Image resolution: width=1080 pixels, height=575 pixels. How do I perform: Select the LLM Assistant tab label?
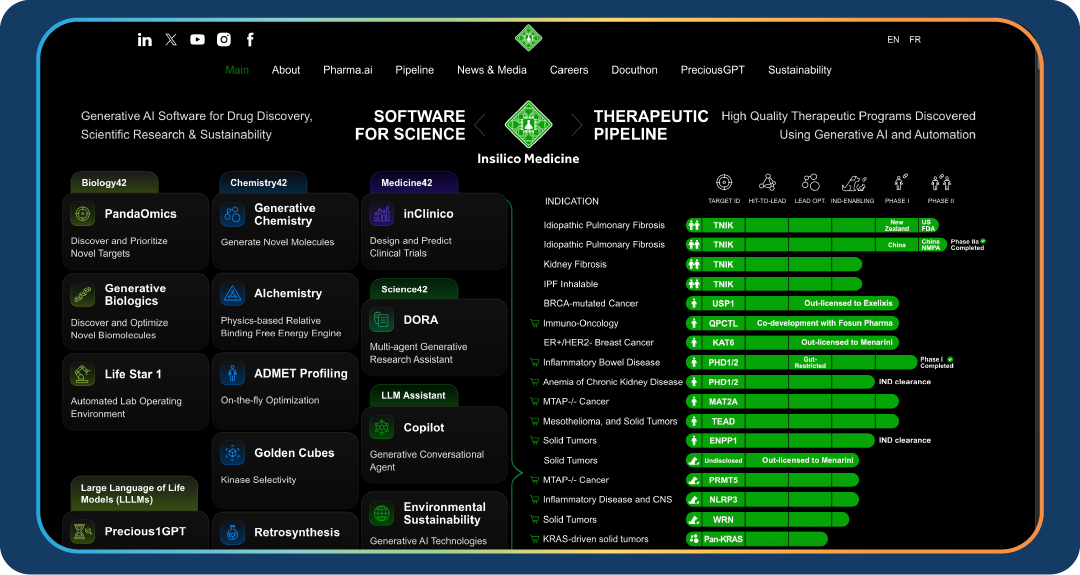pyautogui.click(x=413, y=395)
